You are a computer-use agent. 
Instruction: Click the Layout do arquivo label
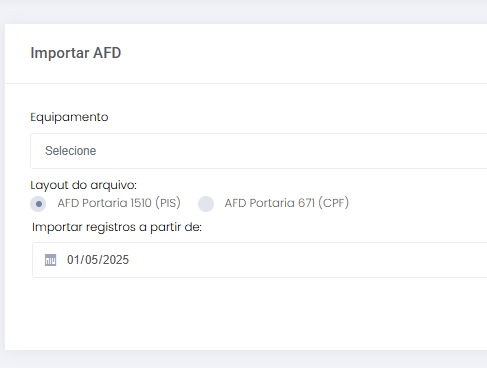click(84, 185)
